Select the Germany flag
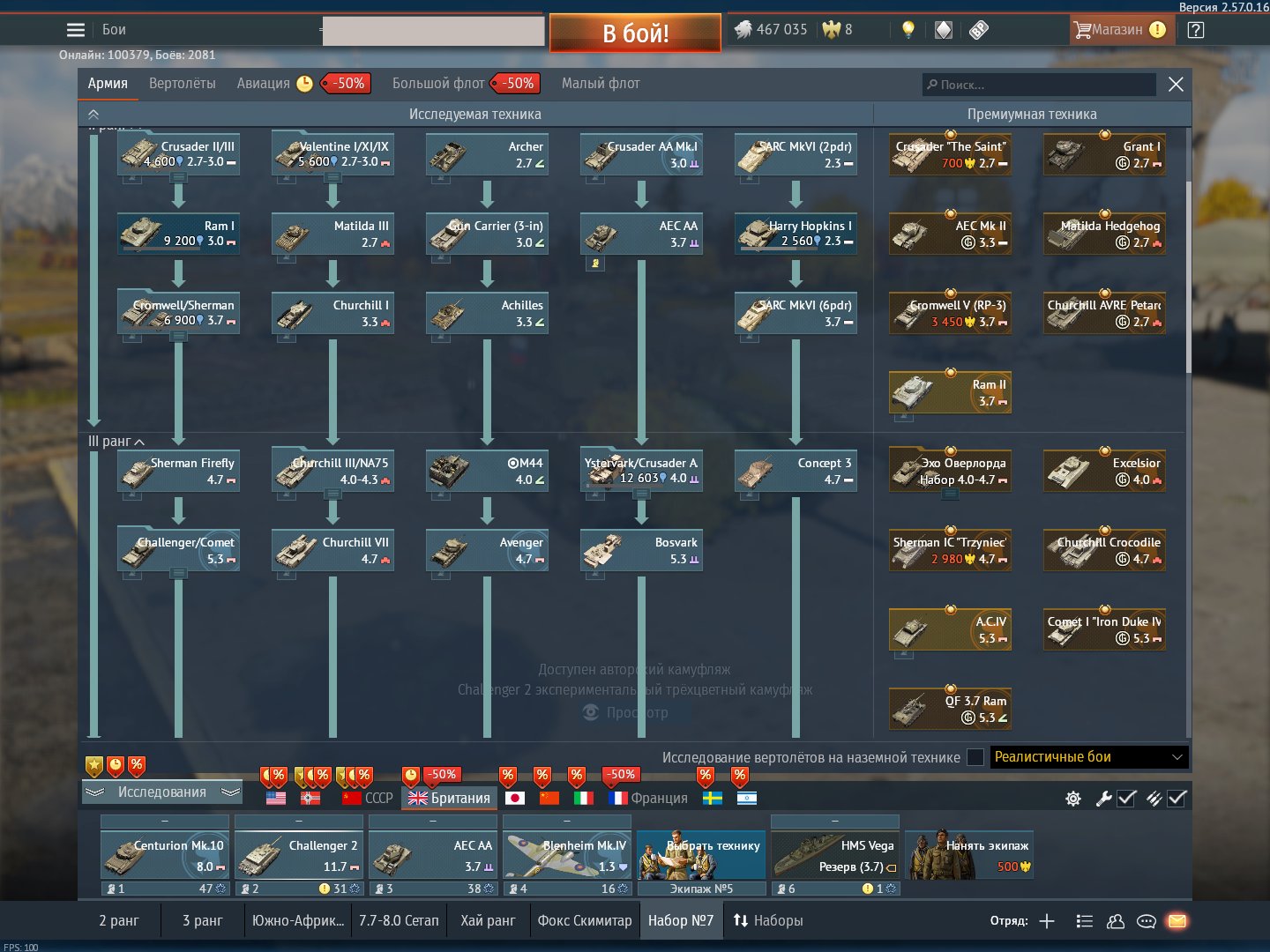 point(310,798)
